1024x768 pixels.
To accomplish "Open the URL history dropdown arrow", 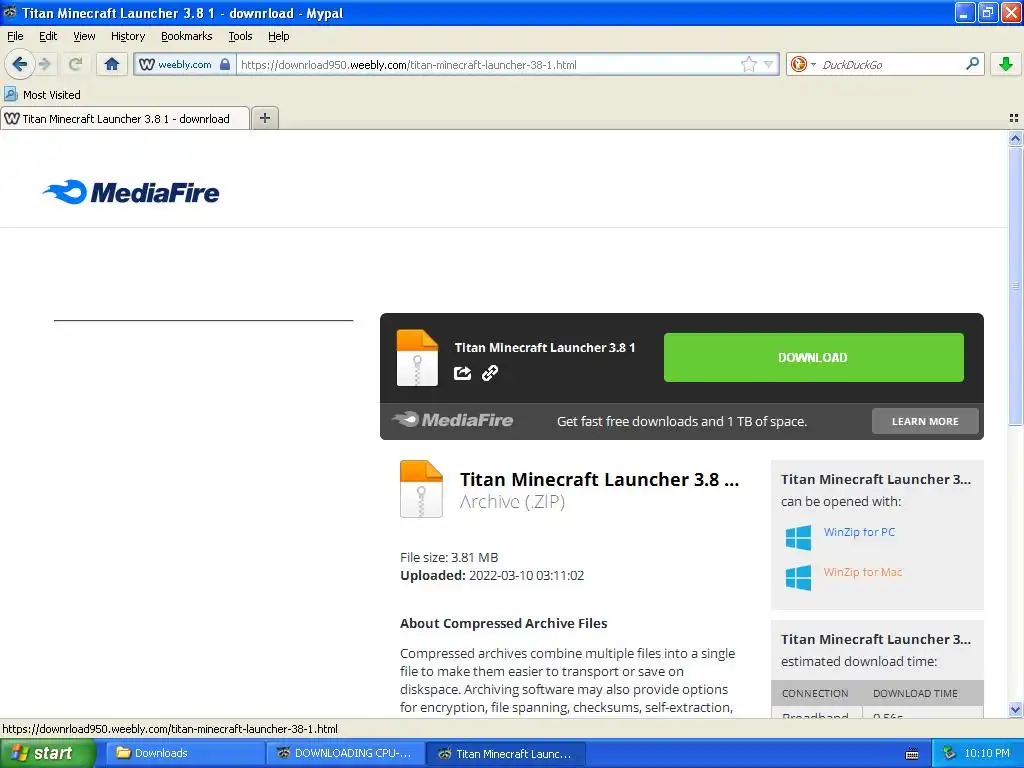I will click(x=769, y=64).
